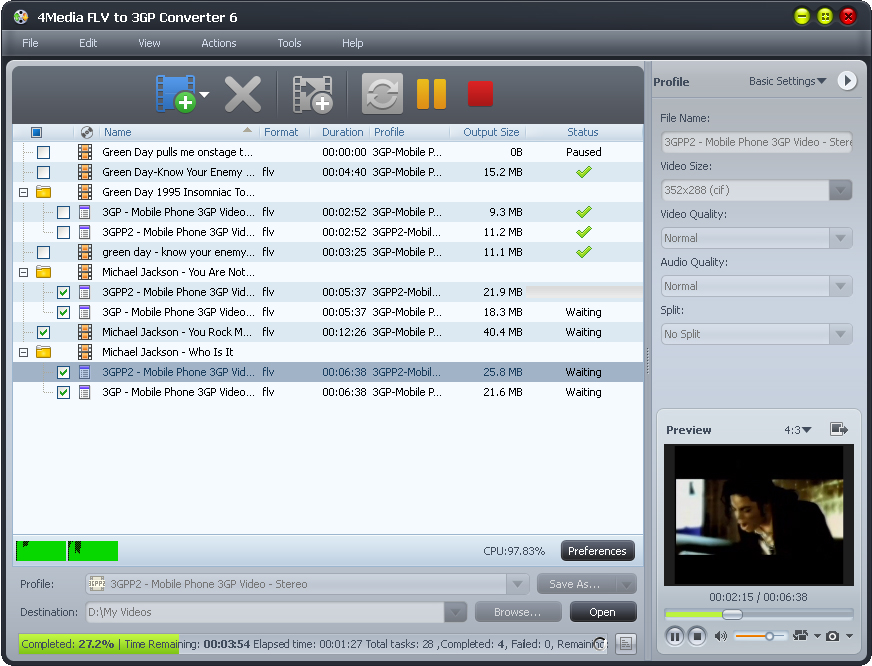Image resolution: width=872 pixels, height=666 pixels.
Task: Click the Preferences button
Action: 597,551
